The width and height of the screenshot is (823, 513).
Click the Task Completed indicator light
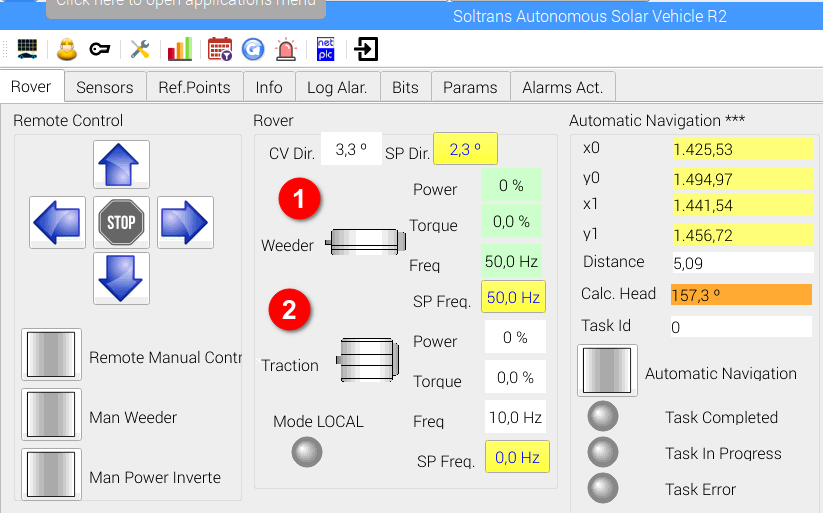click(603, 416)
